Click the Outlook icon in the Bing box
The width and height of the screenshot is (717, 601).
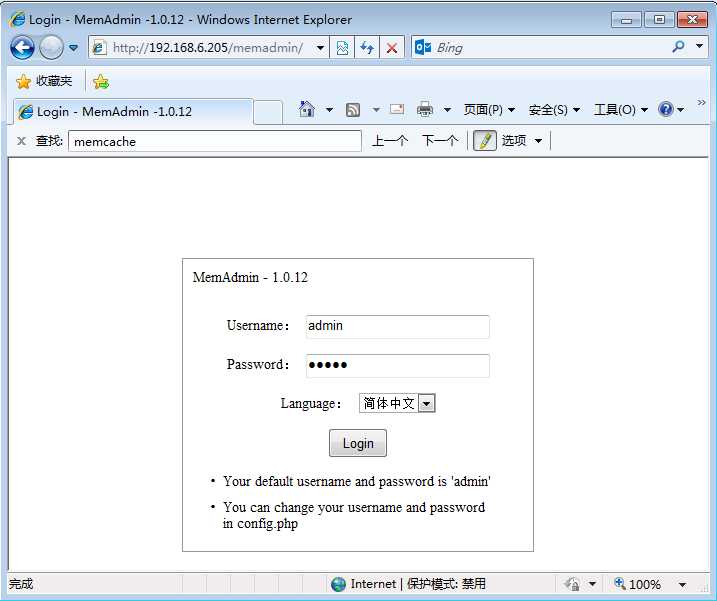pyautogui.click(x=423, y=47)
